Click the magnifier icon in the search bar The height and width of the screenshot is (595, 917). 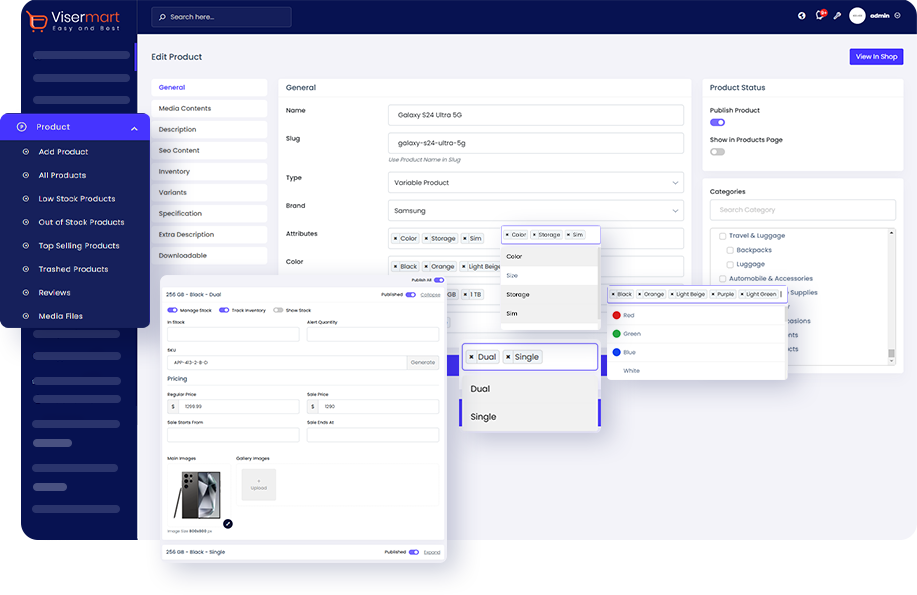[162, 17]
